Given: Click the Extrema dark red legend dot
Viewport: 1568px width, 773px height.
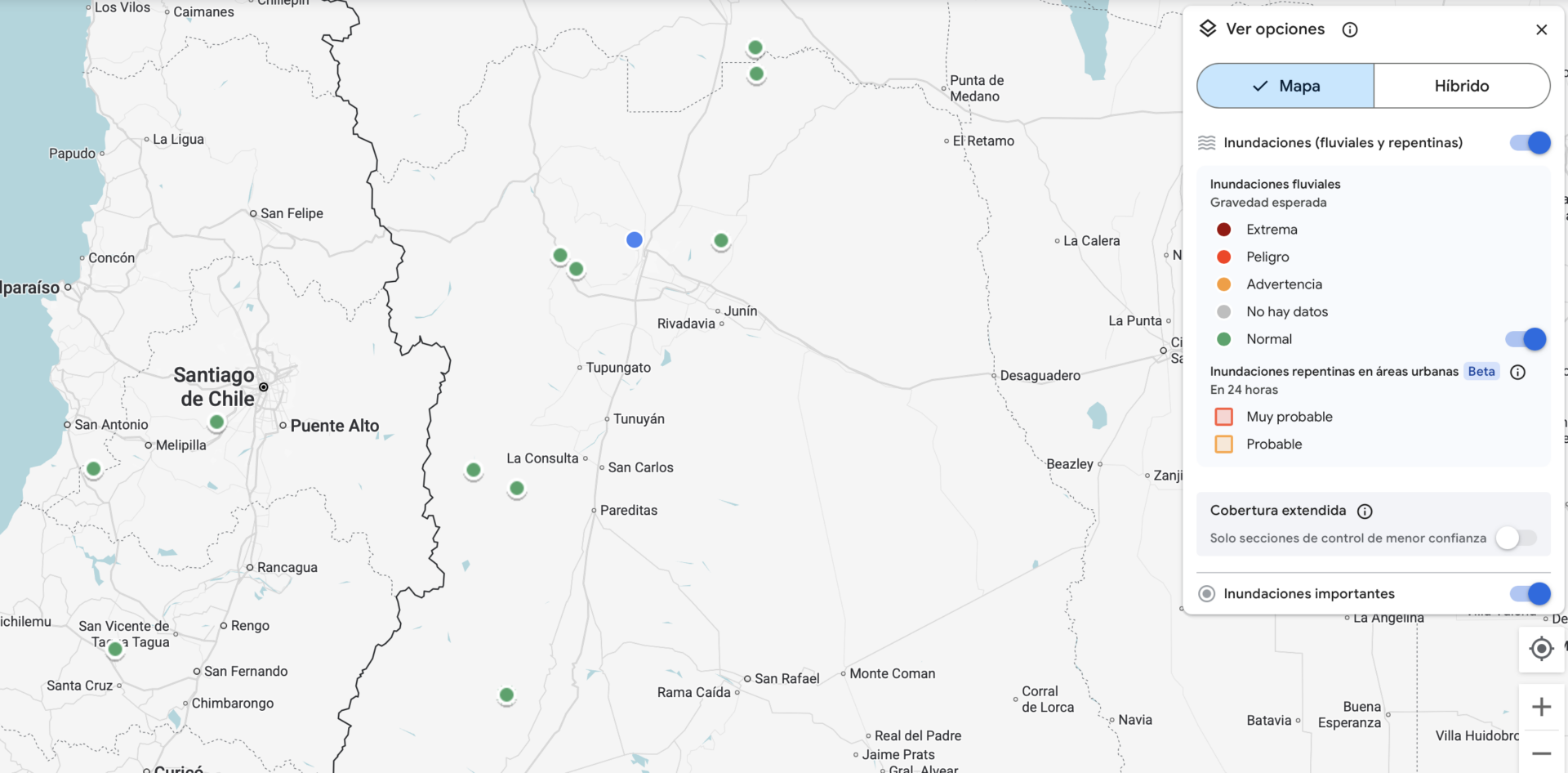Looking at the screenshot, I should pyautogui.click(x=1223, y=230).
